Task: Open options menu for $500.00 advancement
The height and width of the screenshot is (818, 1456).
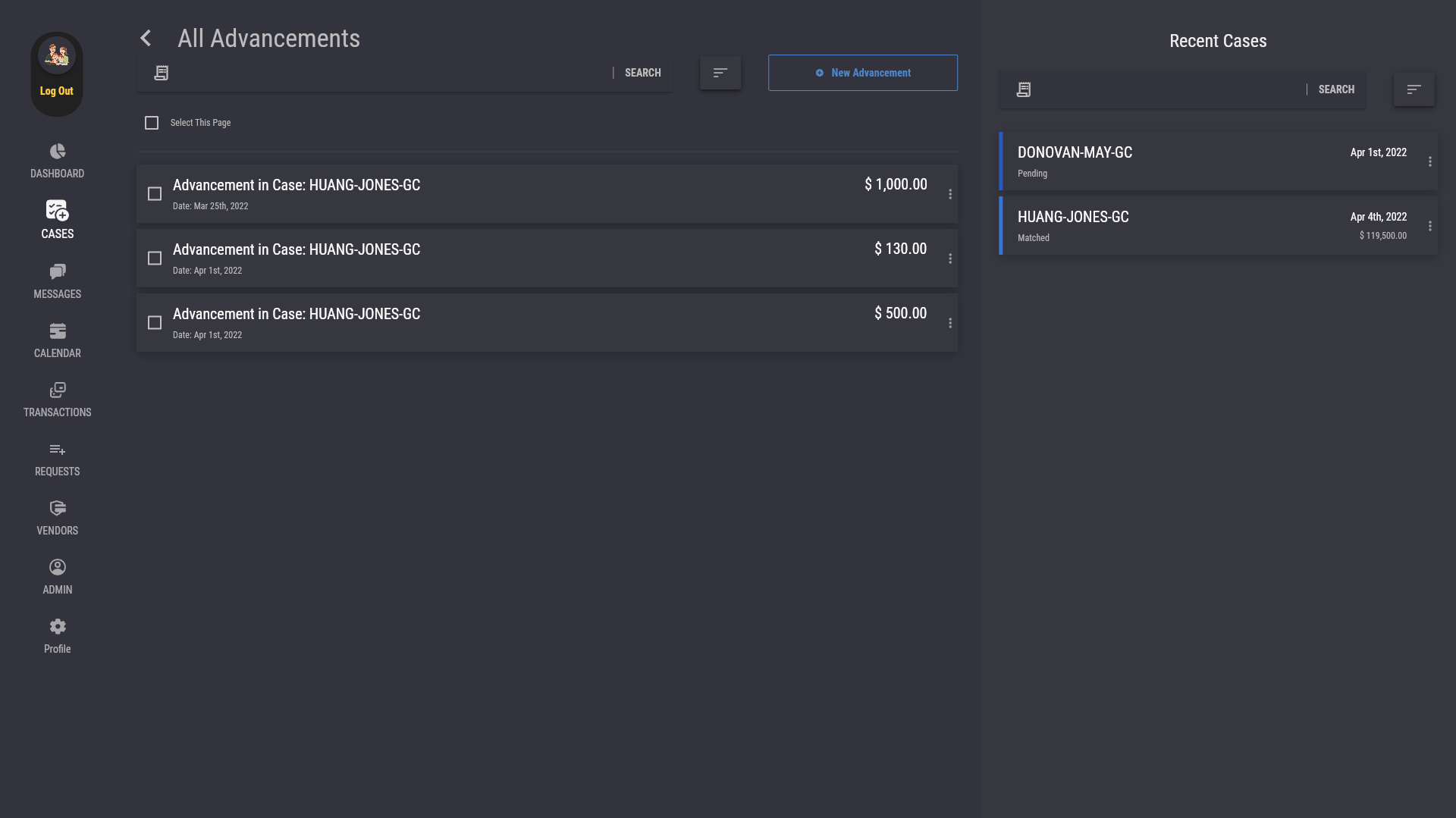Action: (950, 323)
